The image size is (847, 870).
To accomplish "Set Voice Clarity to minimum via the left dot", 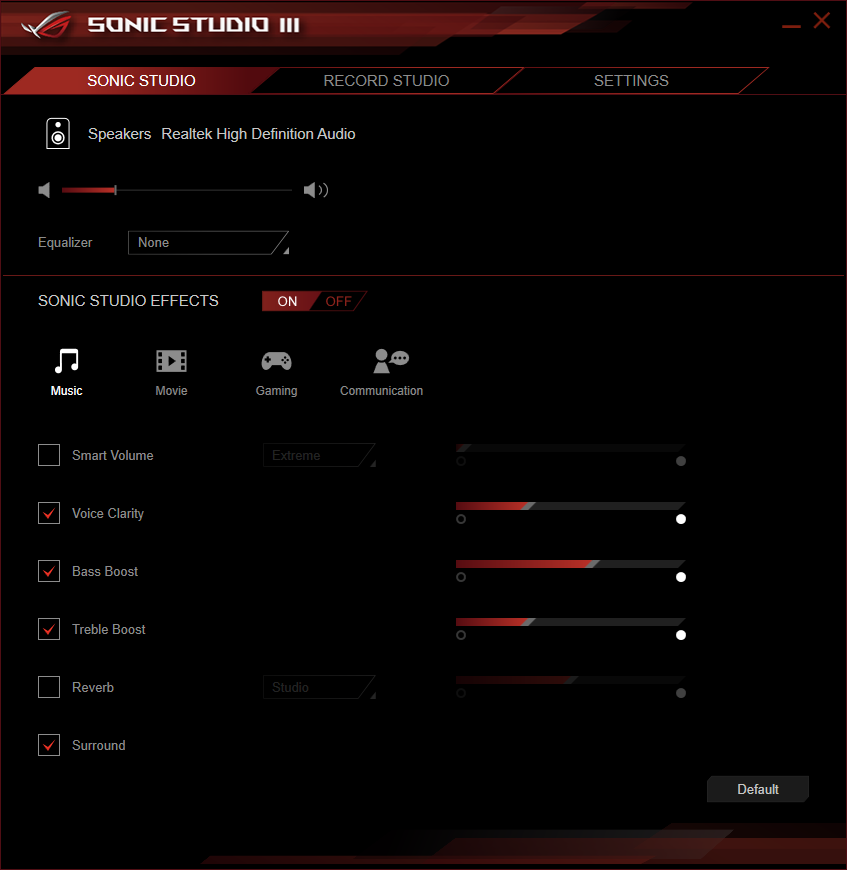I will pos(461,519).
